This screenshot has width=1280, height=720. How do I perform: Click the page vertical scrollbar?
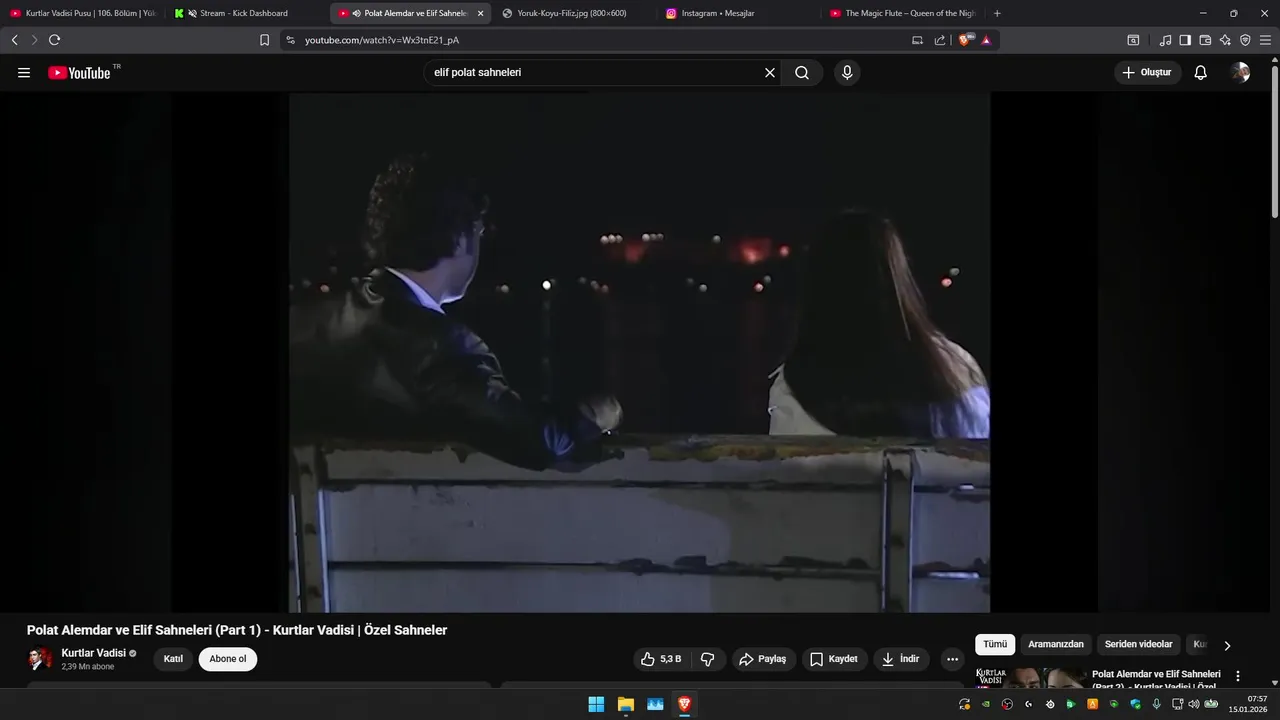tap(1274, 140)
